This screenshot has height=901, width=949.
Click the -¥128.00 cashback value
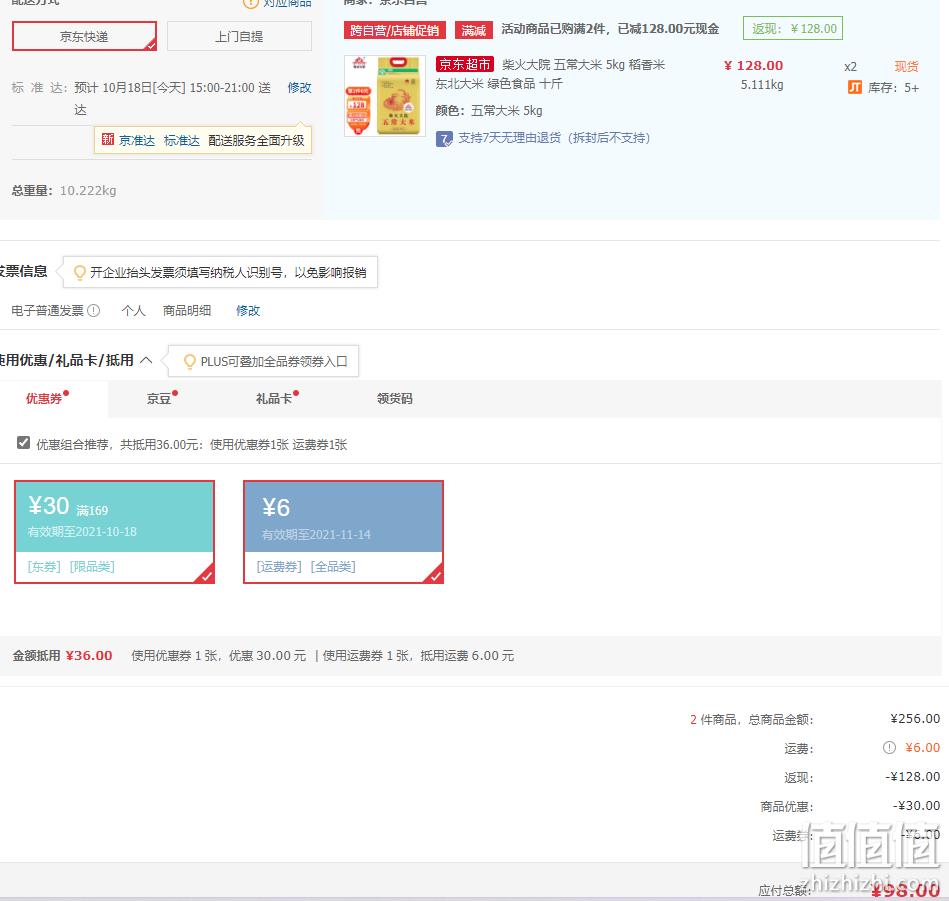pyautogui.click(x=913, y=776)
